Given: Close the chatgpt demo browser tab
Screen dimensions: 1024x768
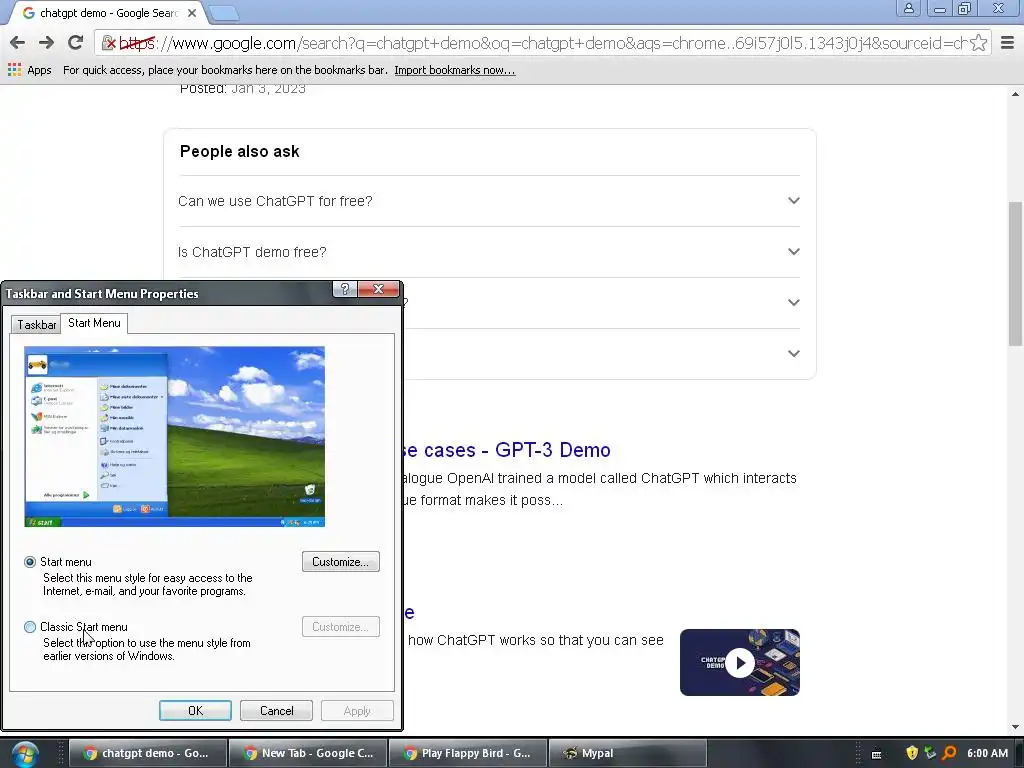Looking at the screenshot, I should click(191, 13).
